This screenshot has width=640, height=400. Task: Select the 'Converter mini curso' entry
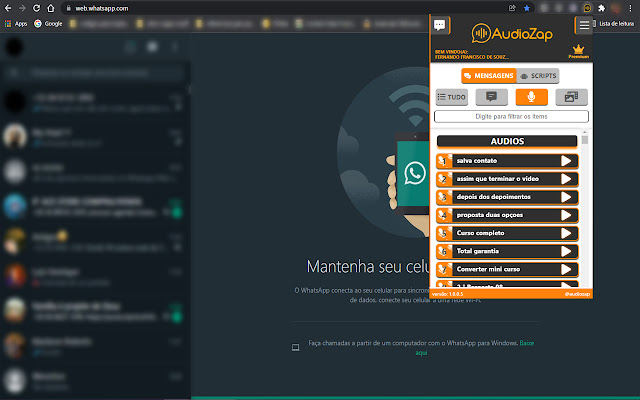click(x=507, y=269)
